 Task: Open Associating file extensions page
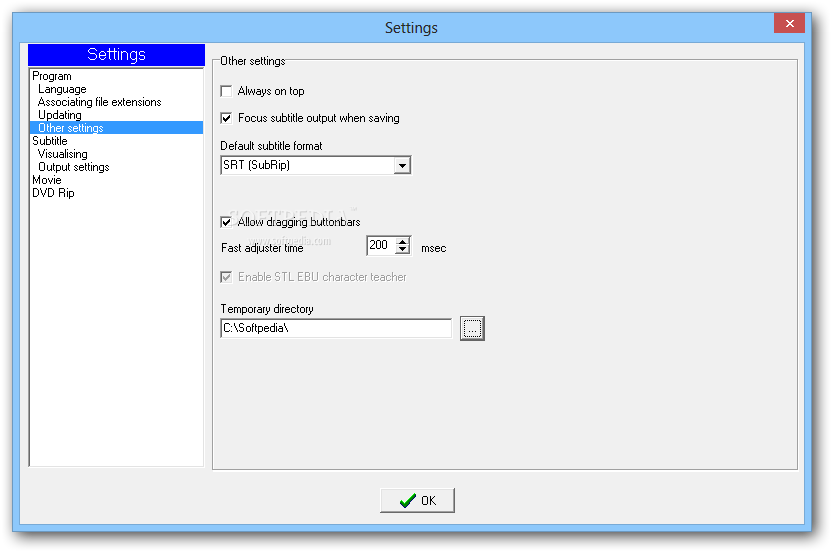pos(100,102)
